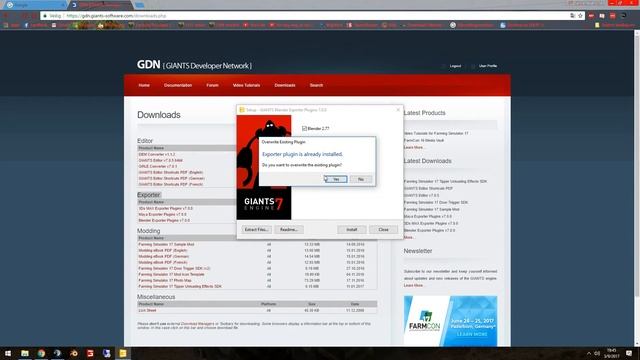
Task: Open Google Chrome from the taskbar
Action: pos(41,353)
